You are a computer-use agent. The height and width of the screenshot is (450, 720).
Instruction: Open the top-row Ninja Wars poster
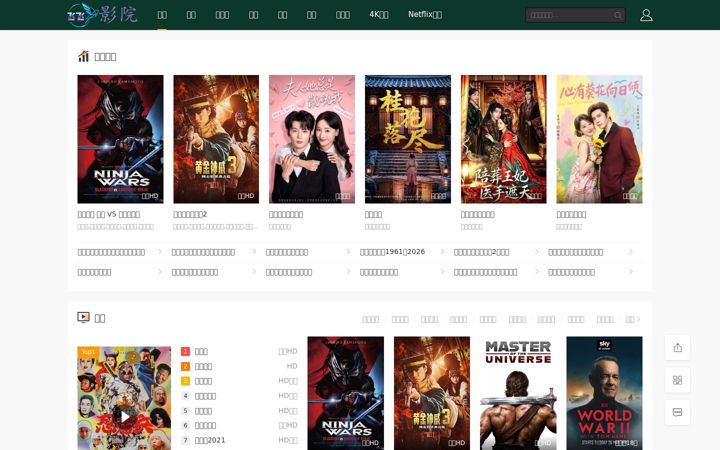[120, 139]
